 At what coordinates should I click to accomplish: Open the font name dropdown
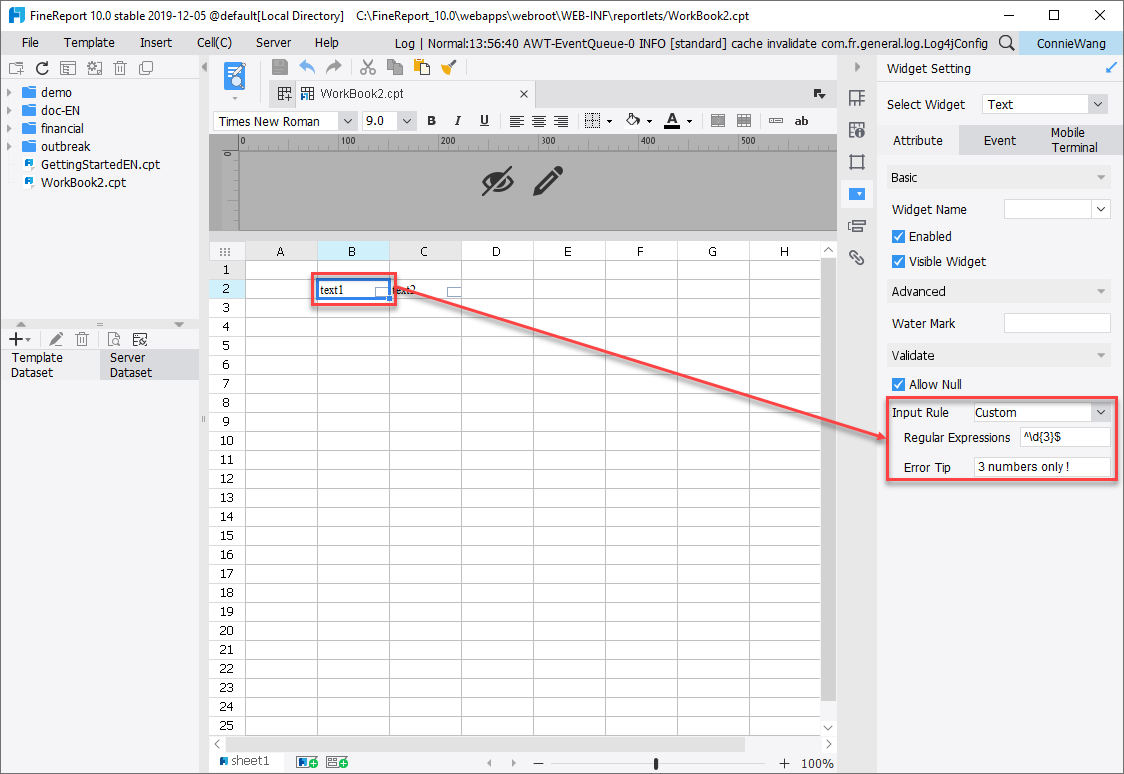click(x=347, y=121)
